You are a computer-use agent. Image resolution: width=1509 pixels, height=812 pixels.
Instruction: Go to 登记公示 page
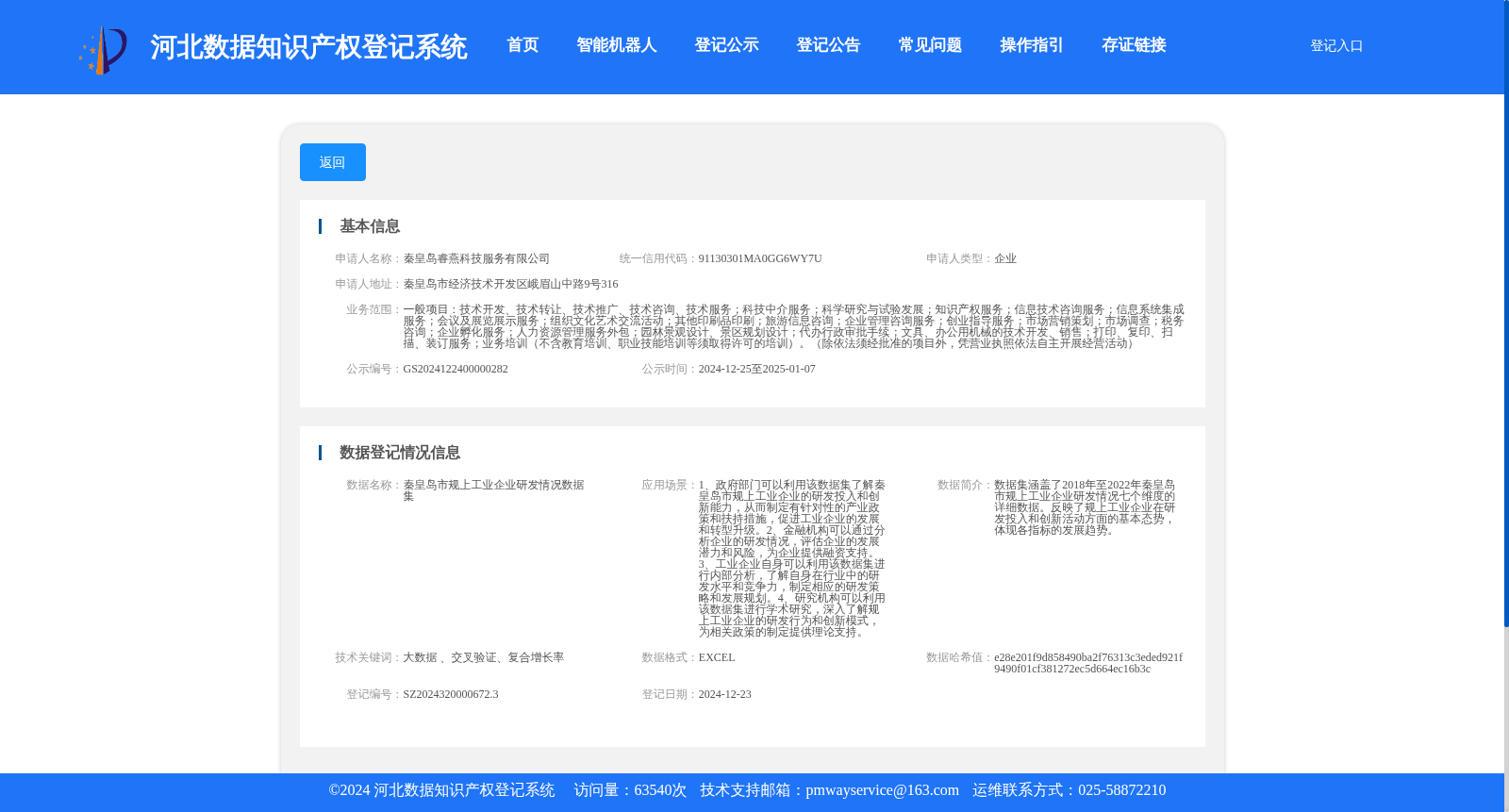(x=726, y=45)
